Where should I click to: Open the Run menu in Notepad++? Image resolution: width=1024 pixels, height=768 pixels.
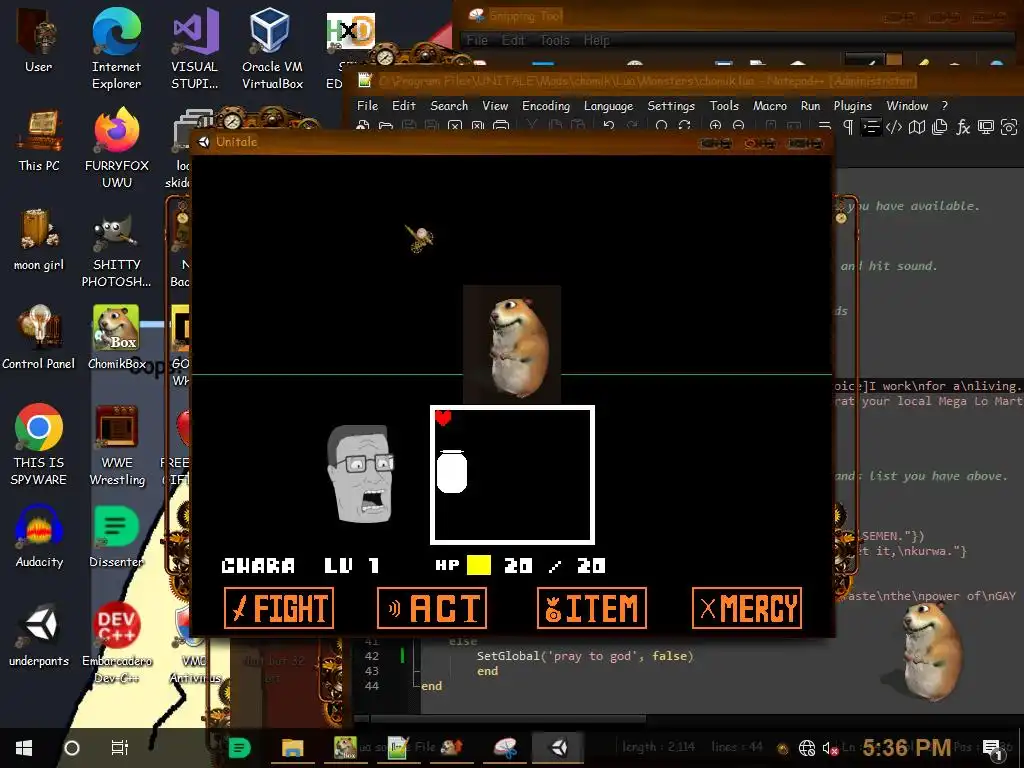pos(810,105)
